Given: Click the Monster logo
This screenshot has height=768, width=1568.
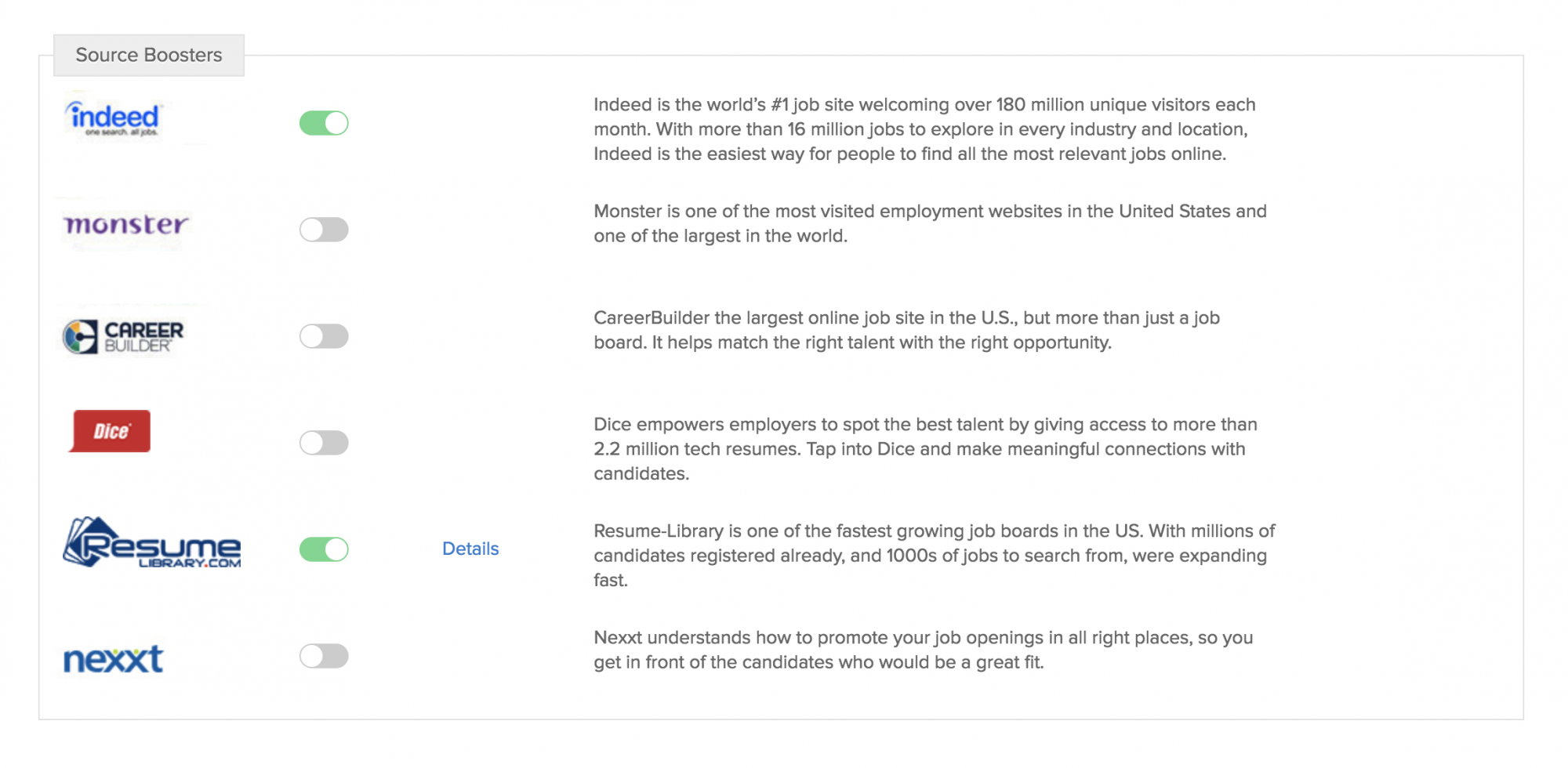Looking at the screenshot, I should pyautogui.click(x=125, y=225).
